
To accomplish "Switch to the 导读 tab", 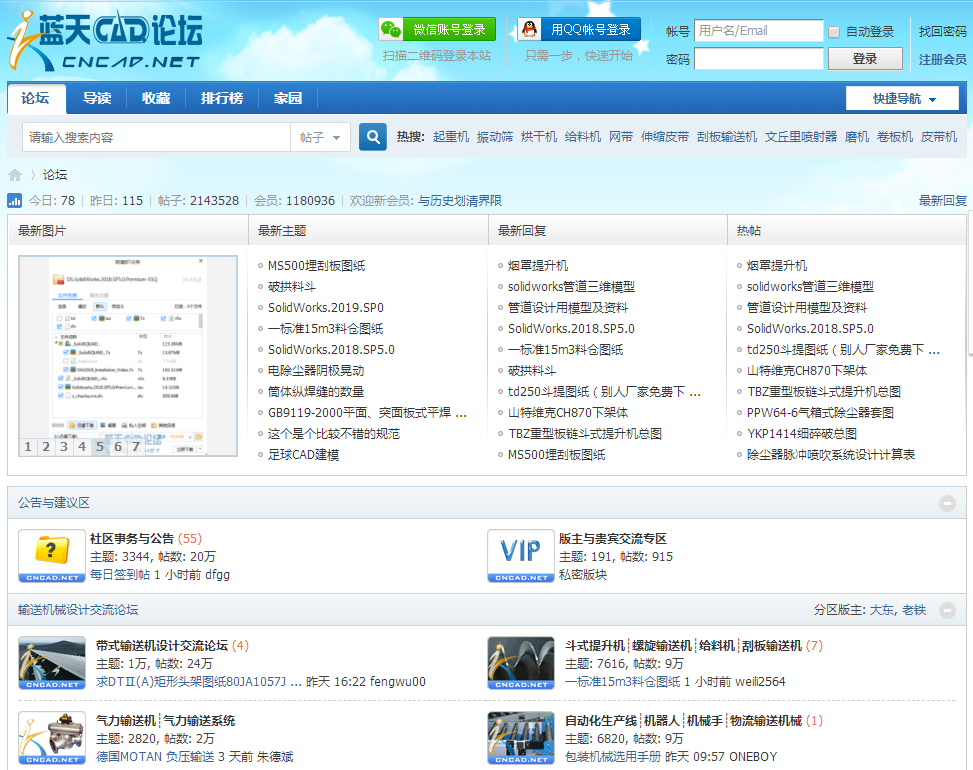I will 97,98.
